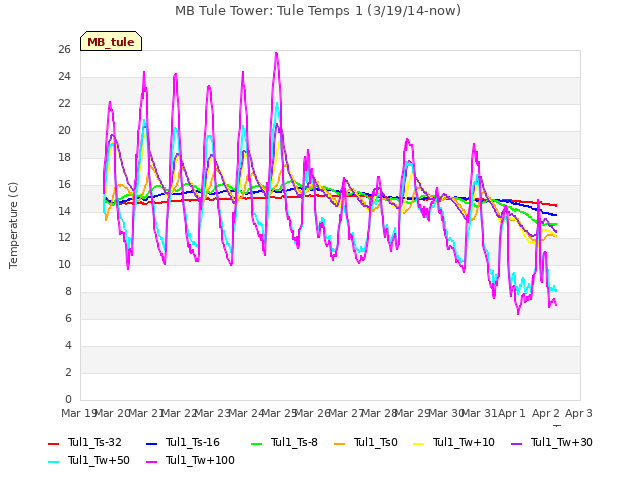Click the green Tul1_Ts-8 legend swatch

click(x=256, y=443)
